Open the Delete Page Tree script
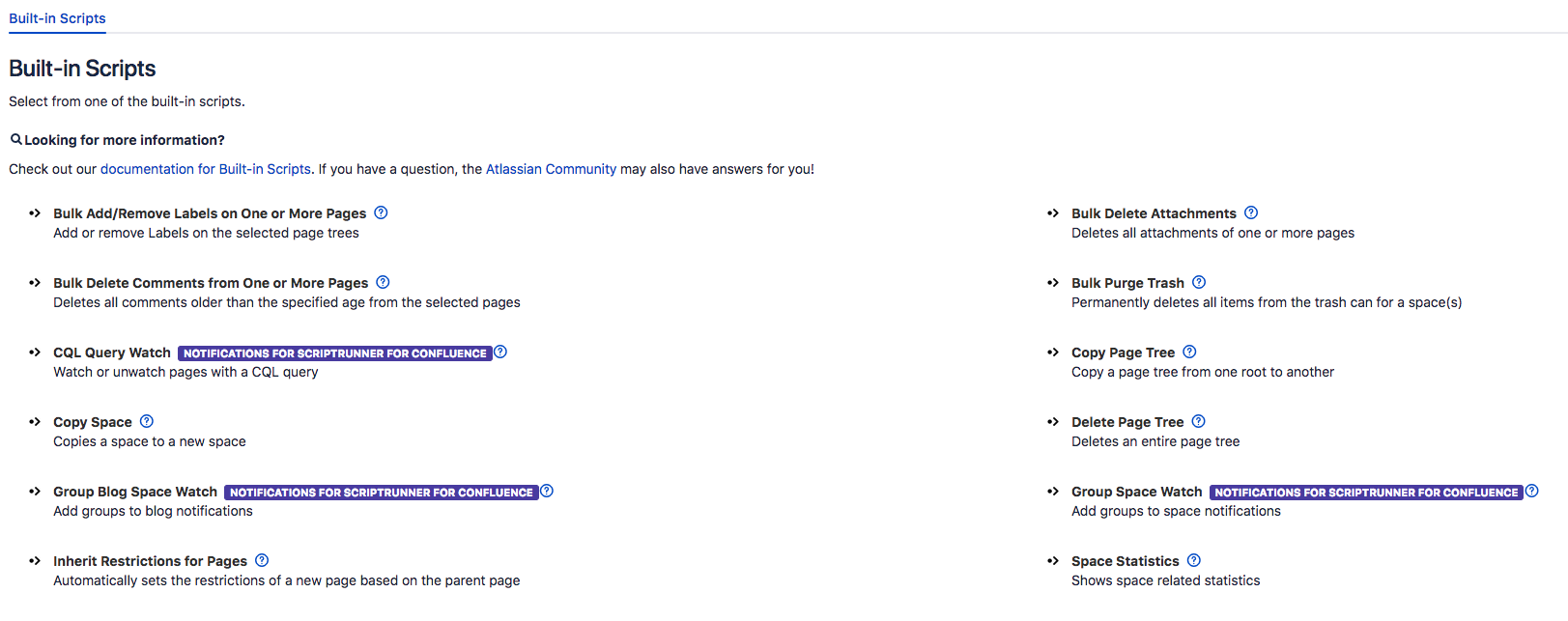 (x=1127, y=422)
